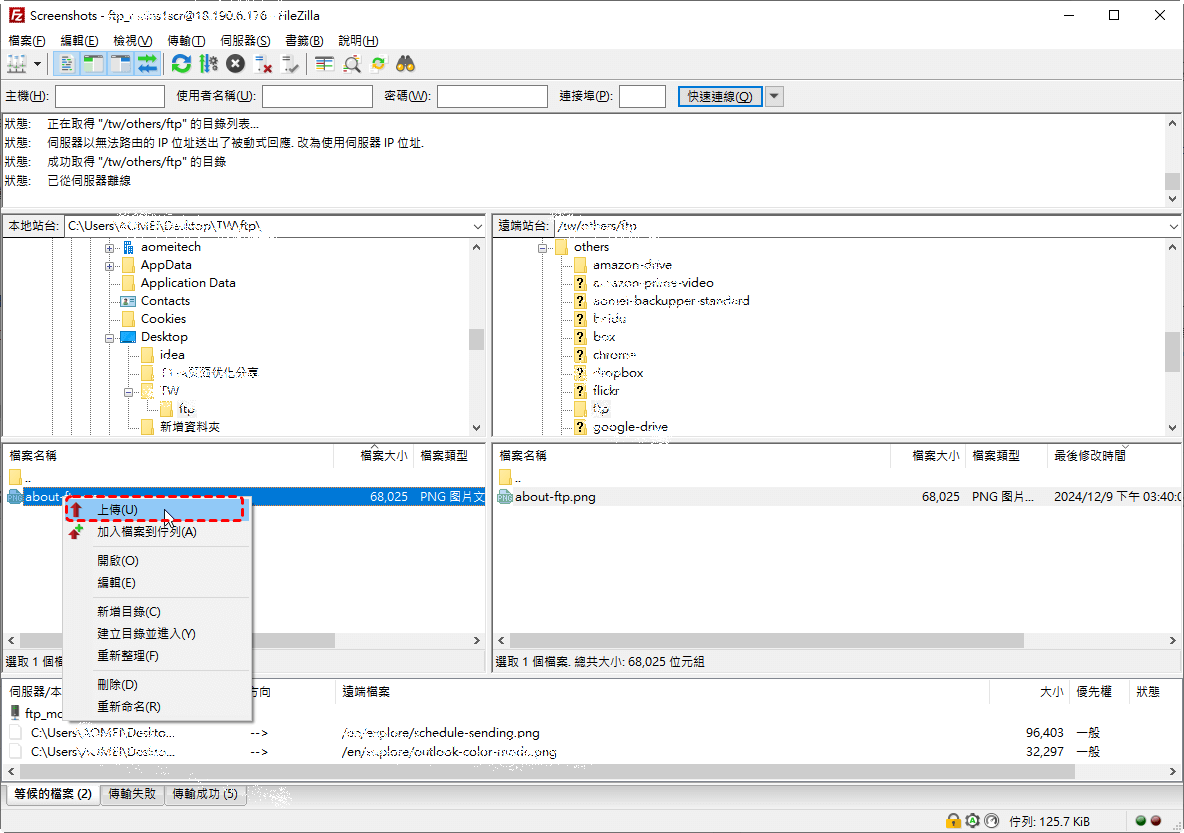Image resolution: width=1184 pixels, height=833 pixels.
Task: Expand the aomeitech tree node
Action: (x=109, y=248)
